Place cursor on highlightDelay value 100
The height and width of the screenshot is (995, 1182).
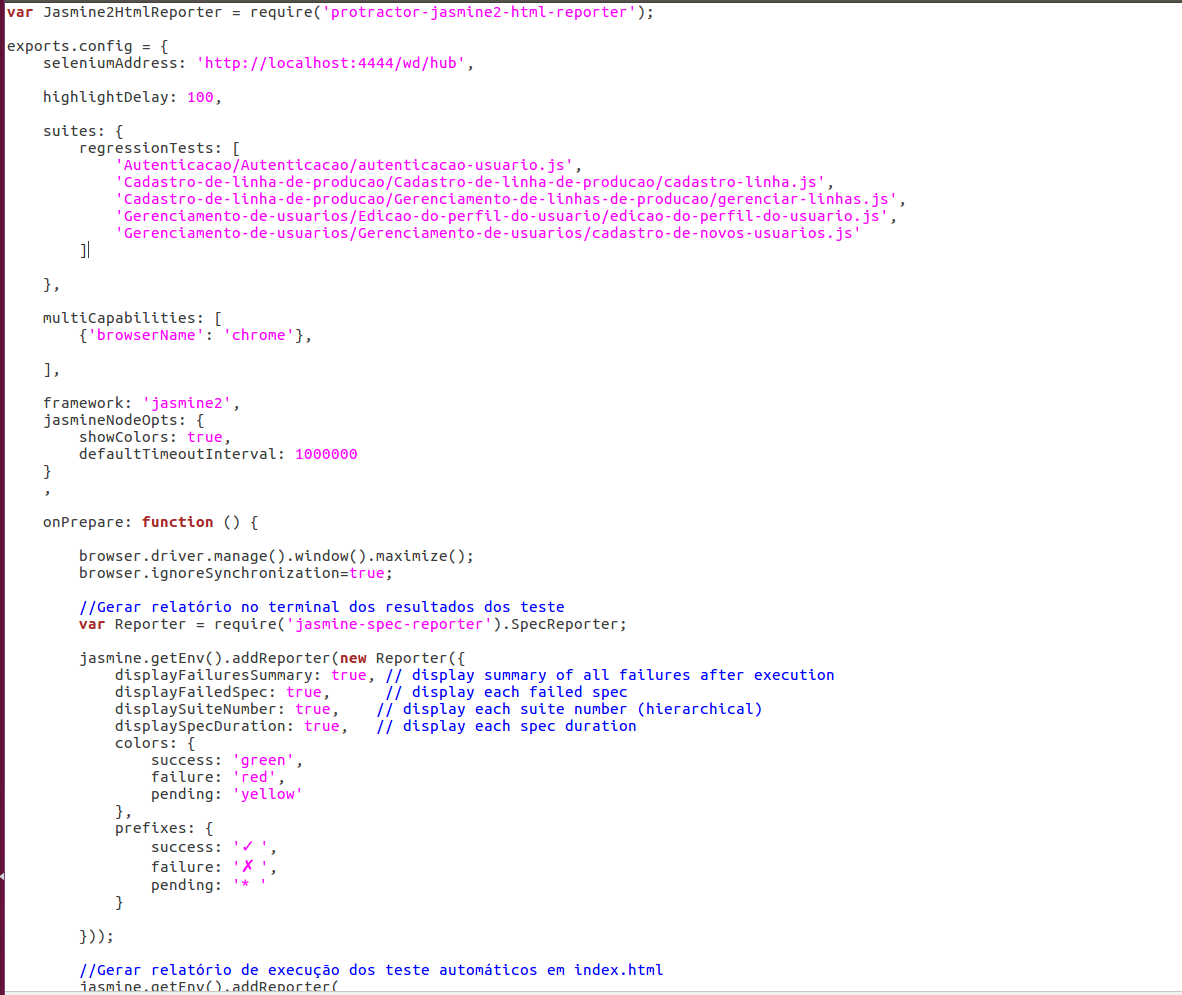[201, 97]
